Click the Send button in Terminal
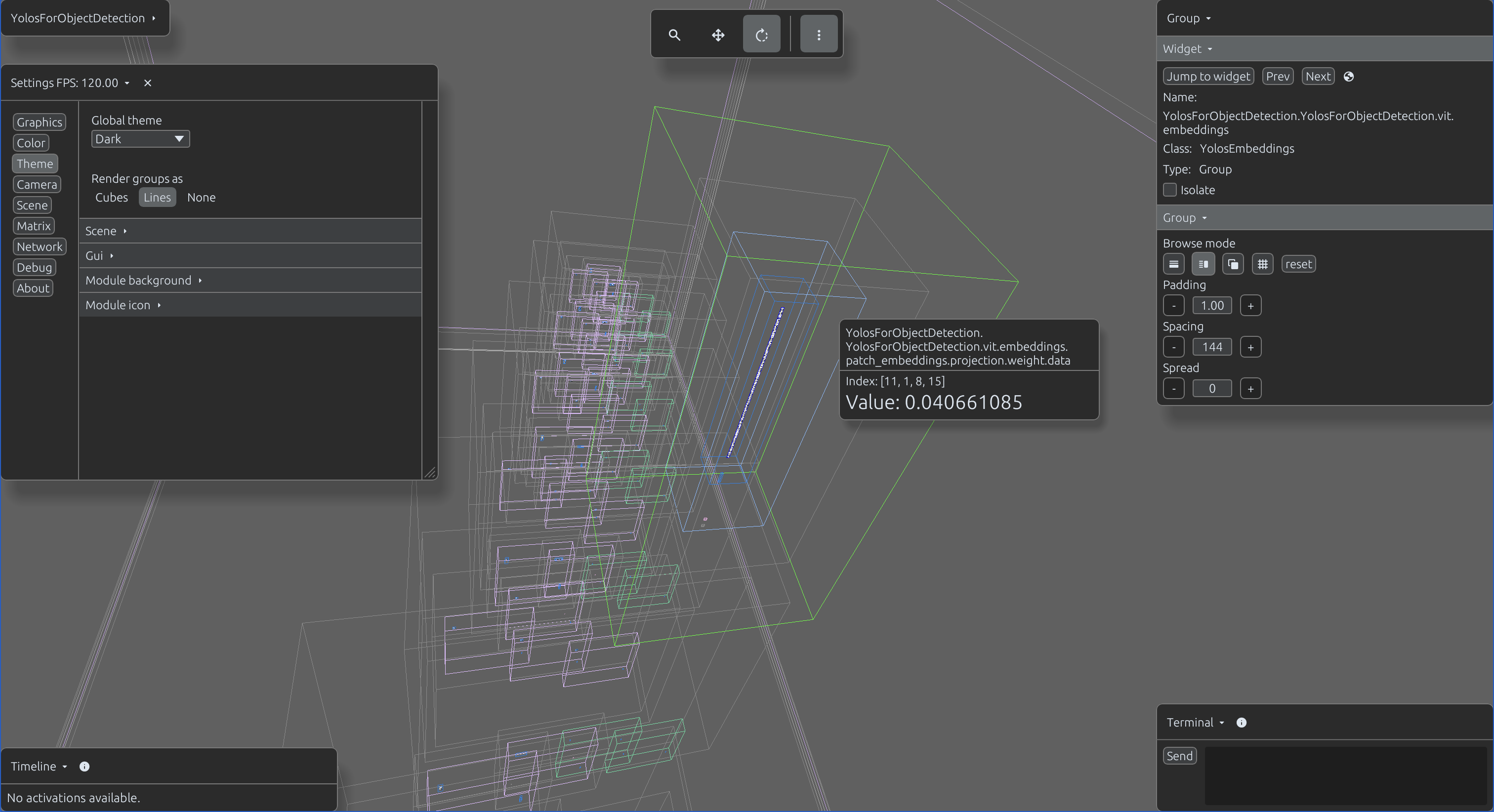 [x=1180, y=756]
